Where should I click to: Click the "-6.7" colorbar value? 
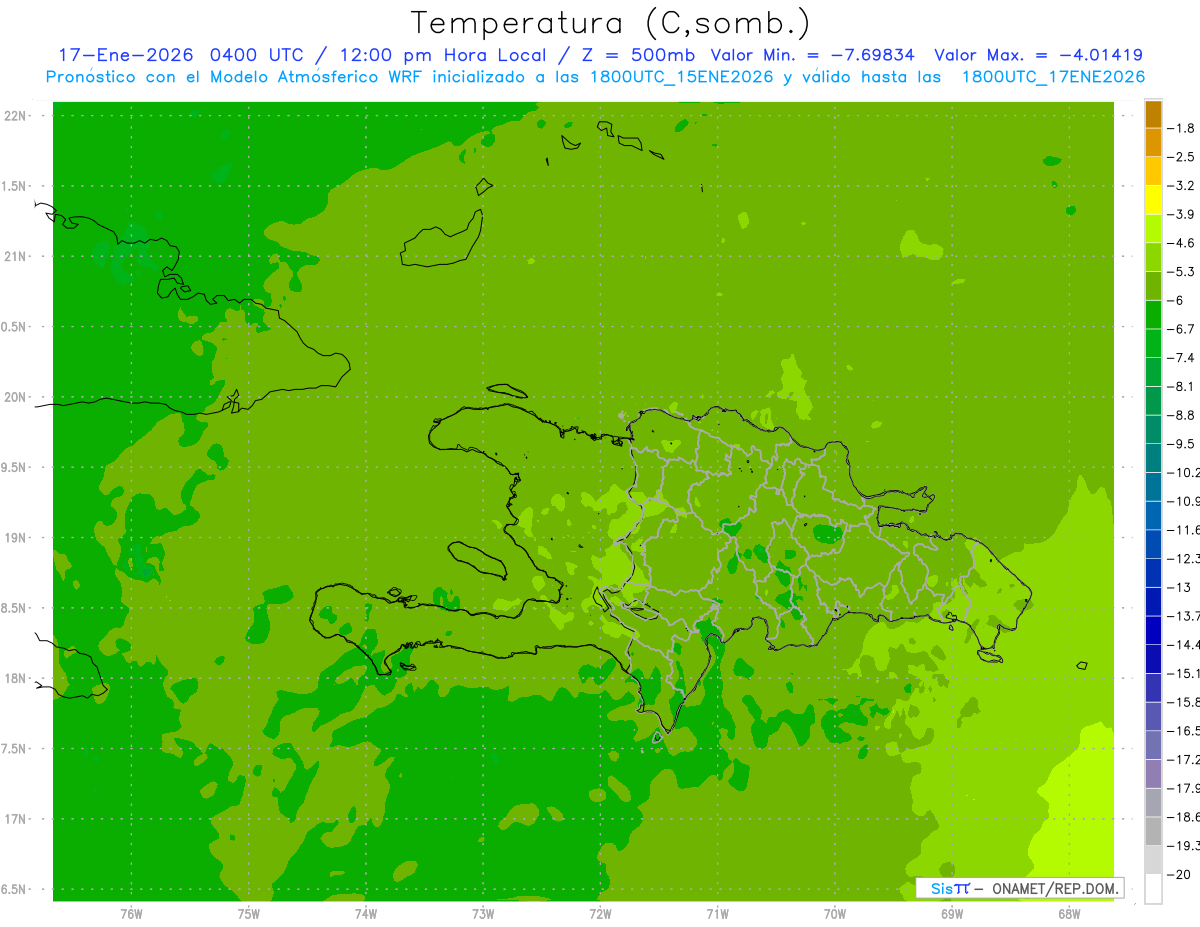[x=1181, y=329]
